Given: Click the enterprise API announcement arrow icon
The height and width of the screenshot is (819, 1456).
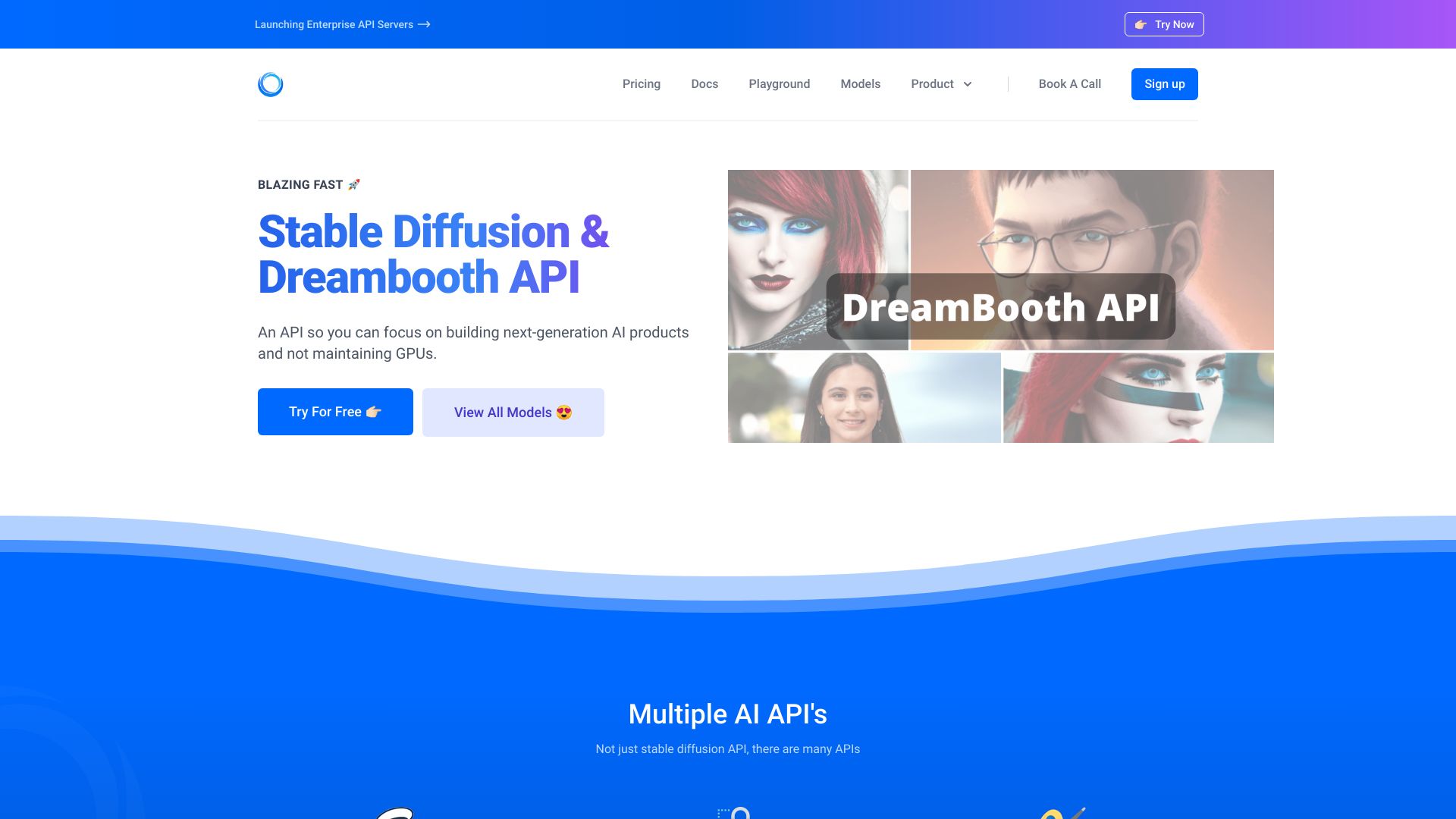Looking at the screenshot, I should [424, 24].
